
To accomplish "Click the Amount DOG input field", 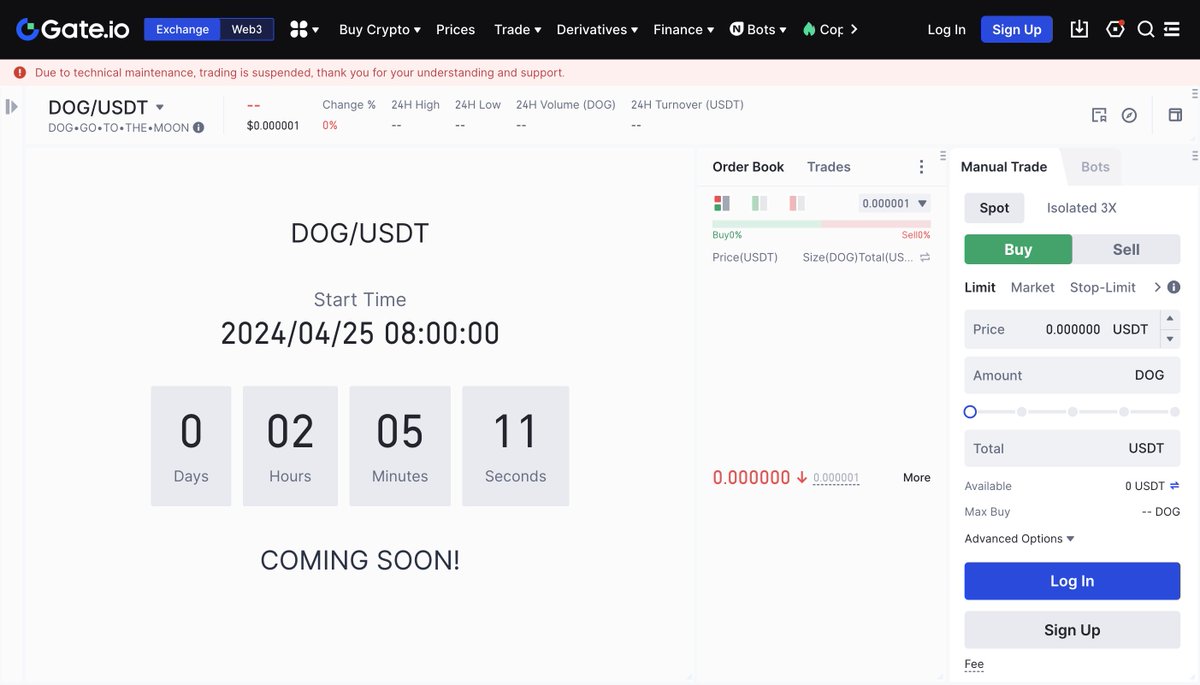I will point(1072,375).
